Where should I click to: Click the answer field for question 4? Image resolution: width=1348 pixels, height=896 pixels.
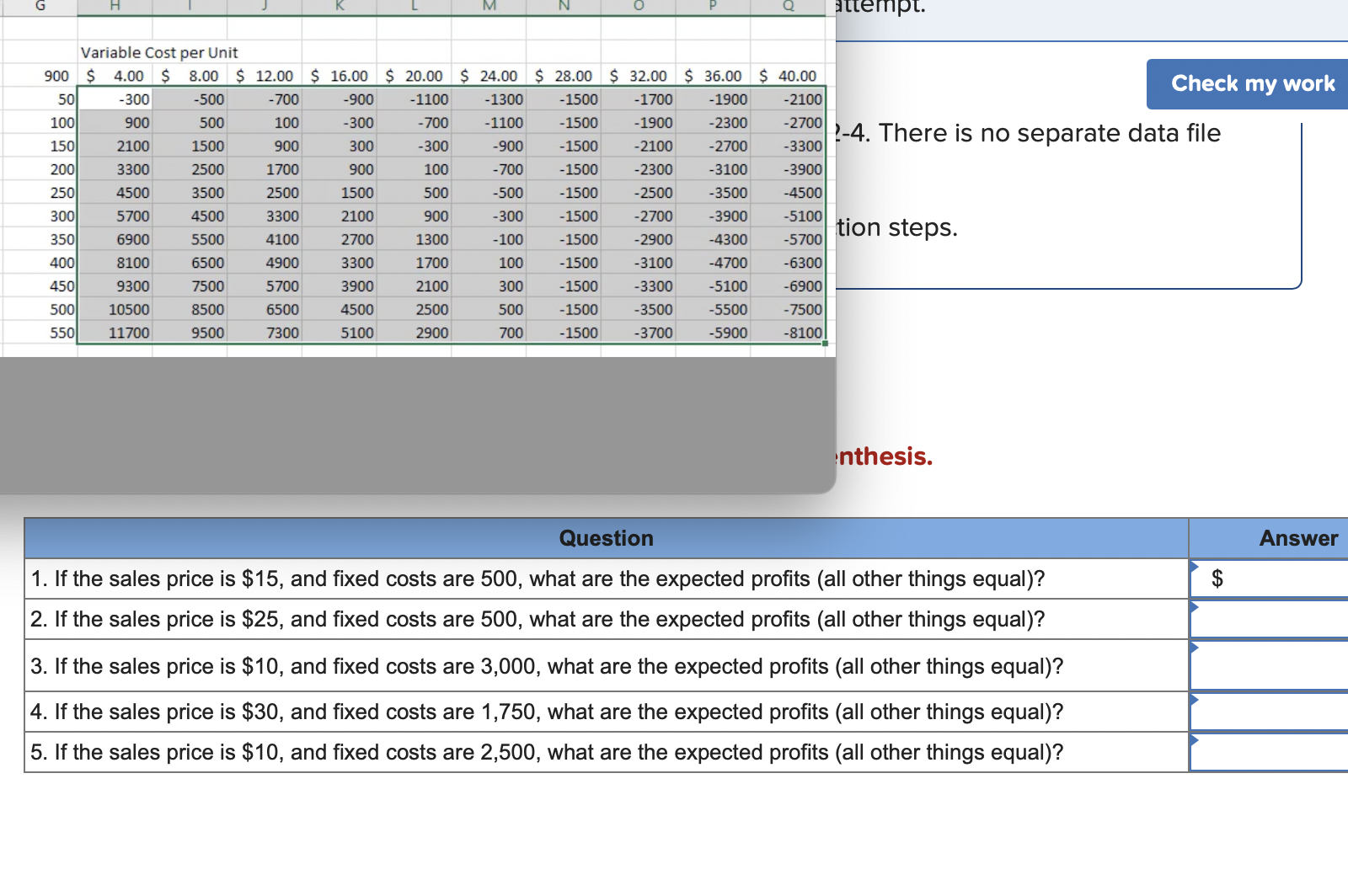click(x=1264, y=712)
